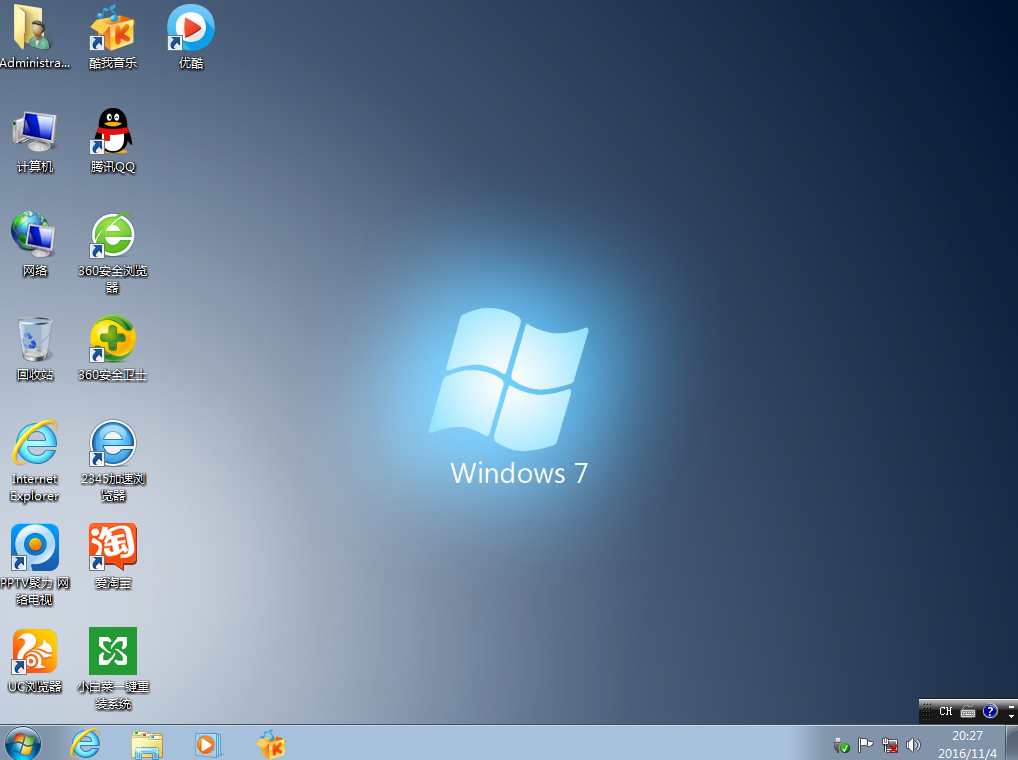Click Internet Explorer taskbar icon

coord(85,744)
